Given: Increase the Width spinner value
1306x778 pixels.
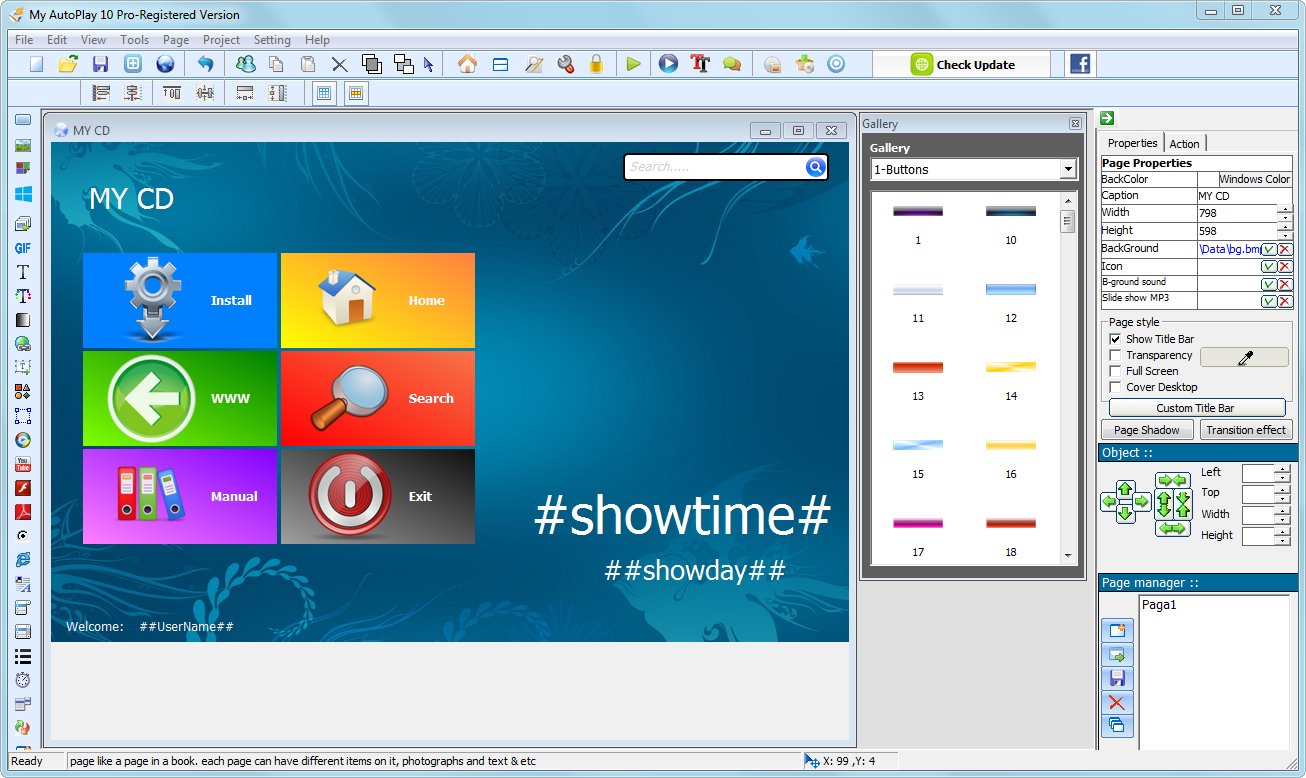Looking at the screenshot, I should (1284, 208).
